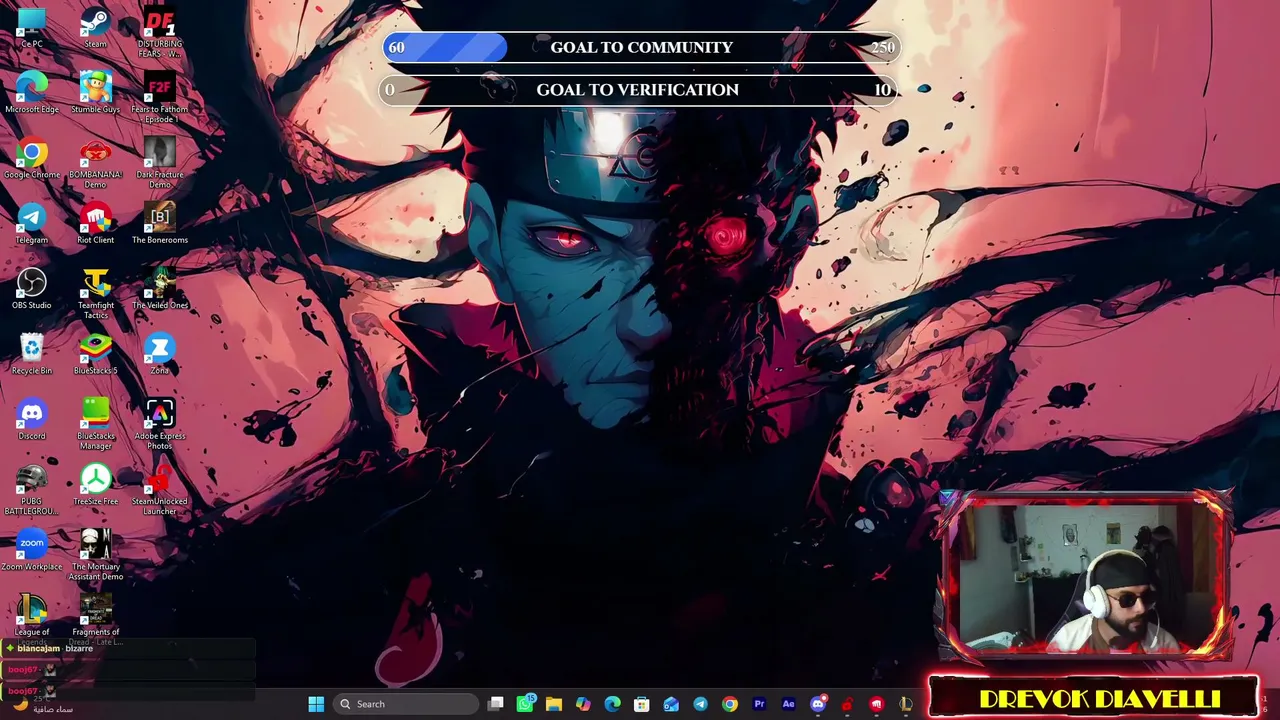The height and width of the screenshot is (720, 1280).
Task: Switch to League of Legends taskbar icon
Action: (x=905, y=704)
